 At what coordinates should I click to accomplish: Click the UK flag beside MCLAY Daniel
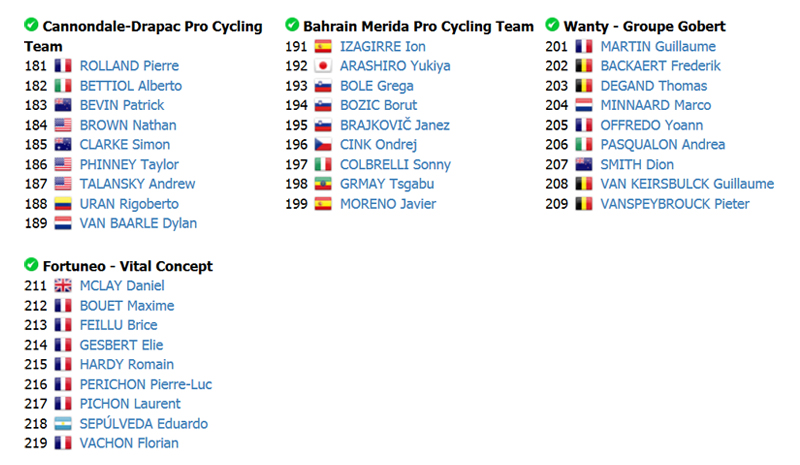pos(63,285)
